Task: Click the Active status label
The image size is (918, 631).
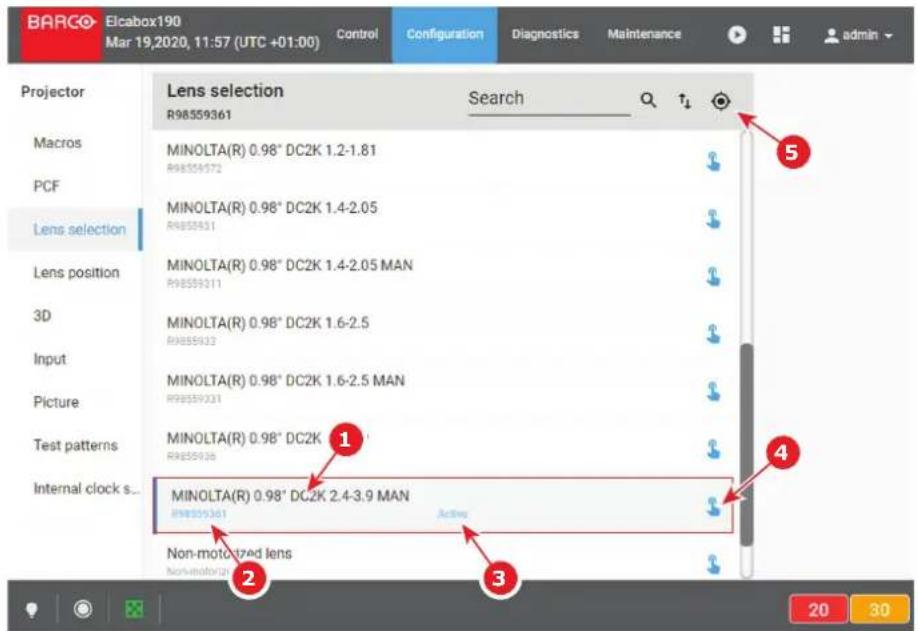Action: coord(452,514)
